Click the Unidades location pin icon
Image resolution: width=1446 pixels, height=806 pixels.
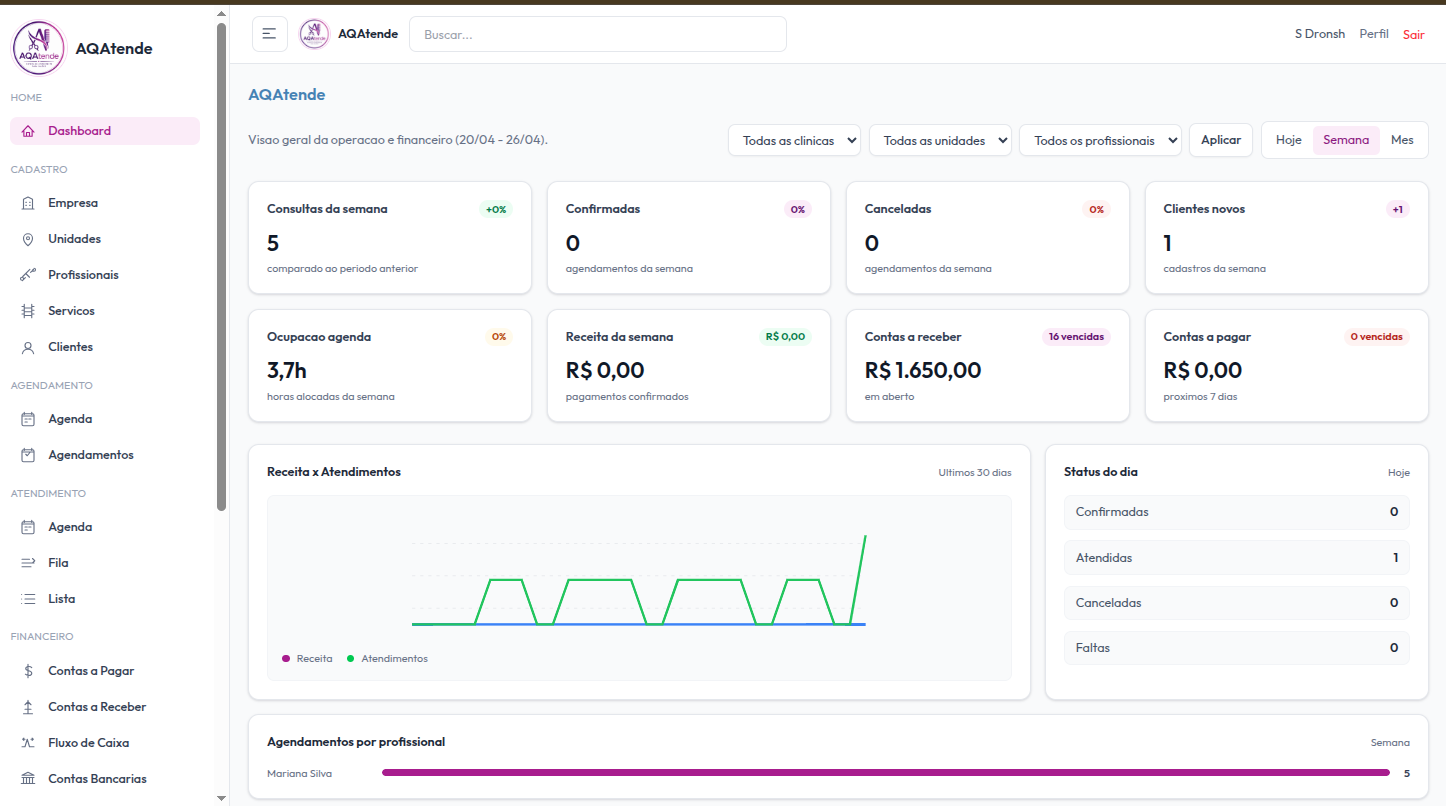click(x=30, y=238)
